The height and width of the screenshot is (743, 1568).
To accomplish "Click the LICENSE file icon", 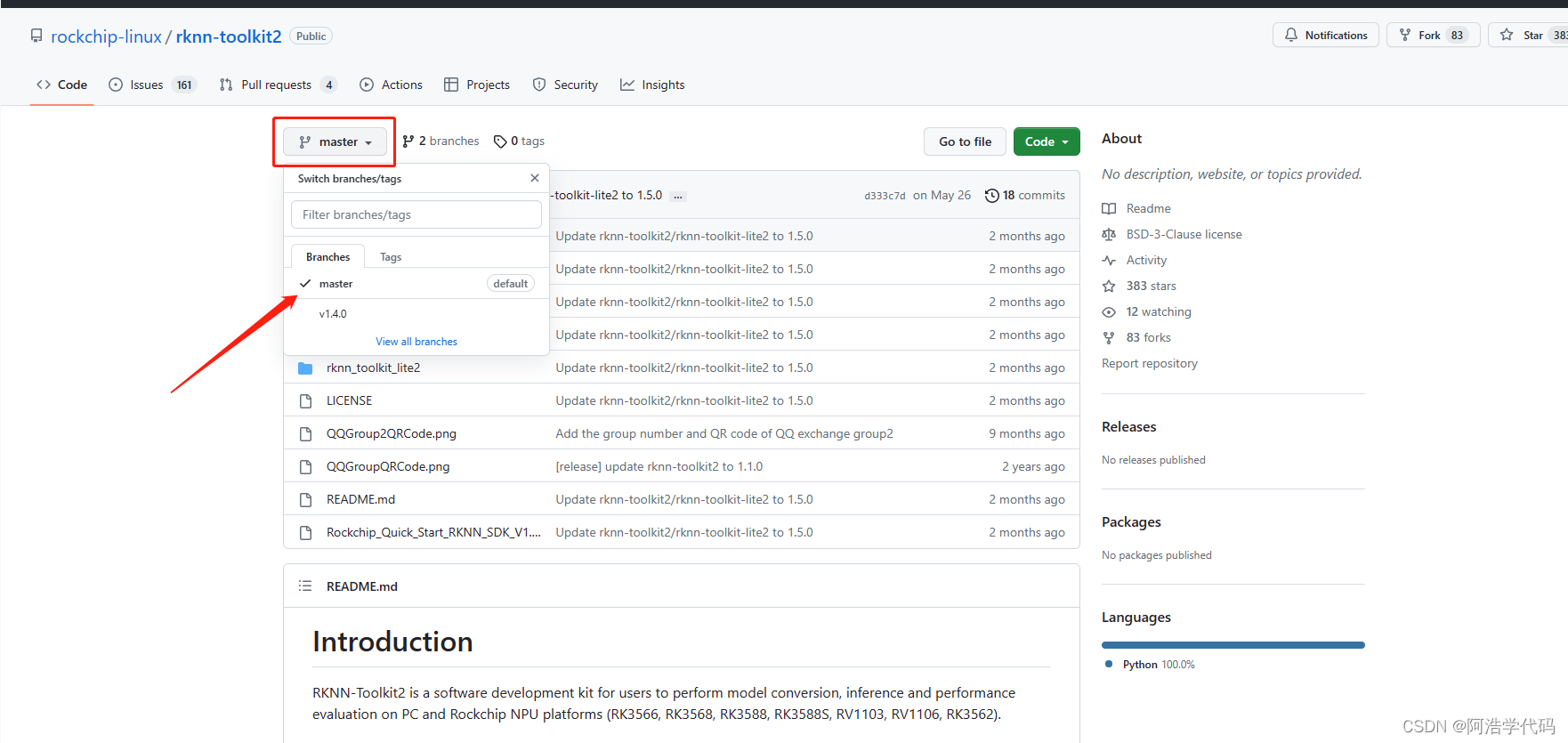I will click(x=305, y=400).
